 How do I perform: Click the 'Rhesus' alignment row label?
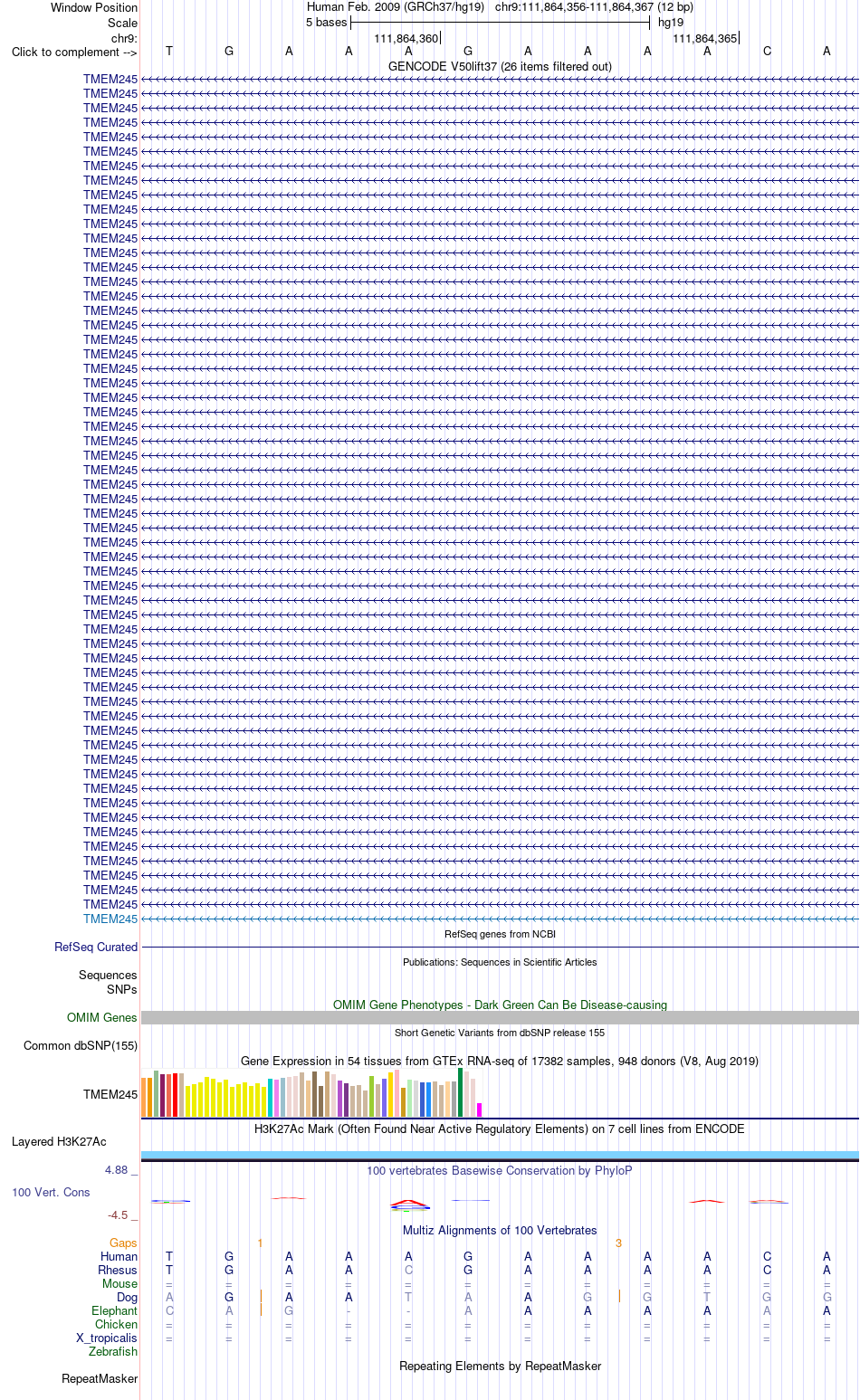(118, 1270)
